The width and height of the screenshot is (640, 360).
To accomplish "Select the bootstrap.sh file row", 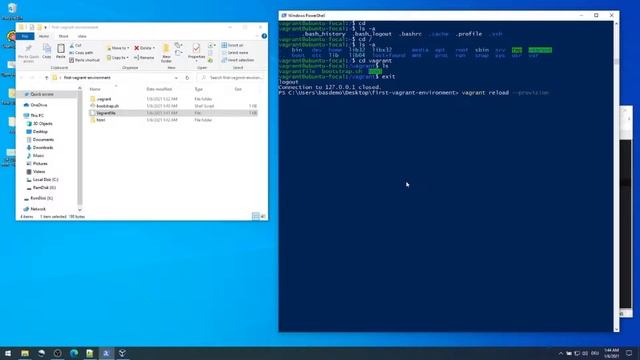I will [173, 106].
